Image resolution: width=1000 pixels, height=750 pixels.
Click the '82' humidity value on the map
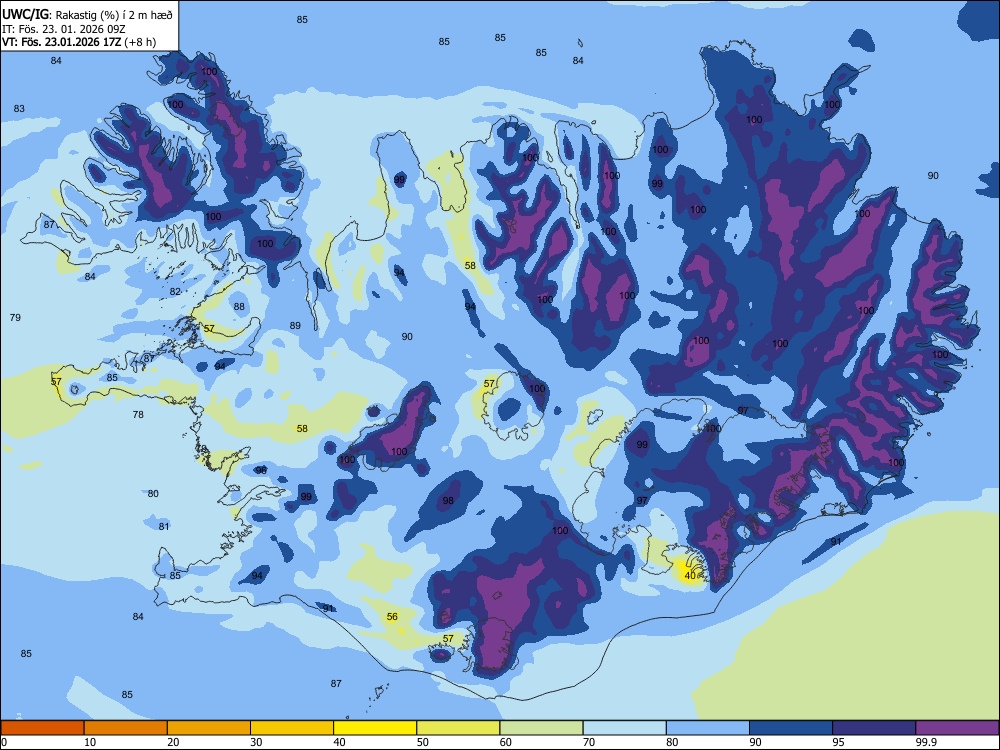[x=175, y=291]
